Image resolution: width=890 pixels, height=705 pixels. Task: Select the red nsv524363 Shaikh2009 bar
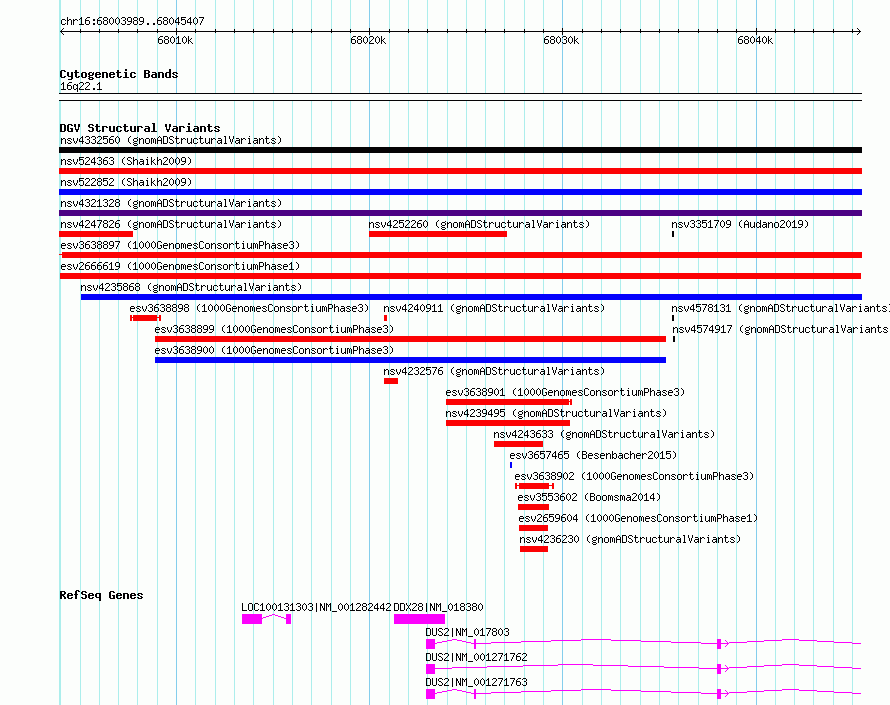[460, 171]
